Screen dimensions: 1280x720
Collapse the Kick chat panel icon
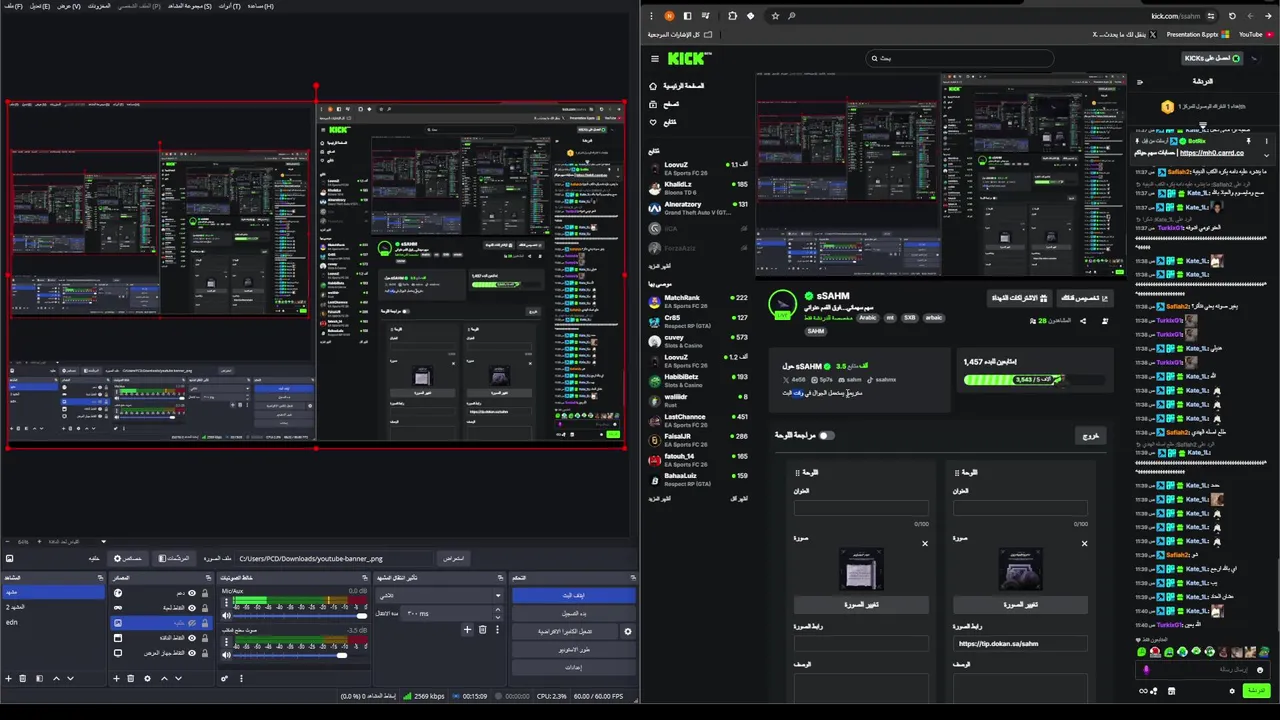pyautogui.click(x=1140, y=82)
